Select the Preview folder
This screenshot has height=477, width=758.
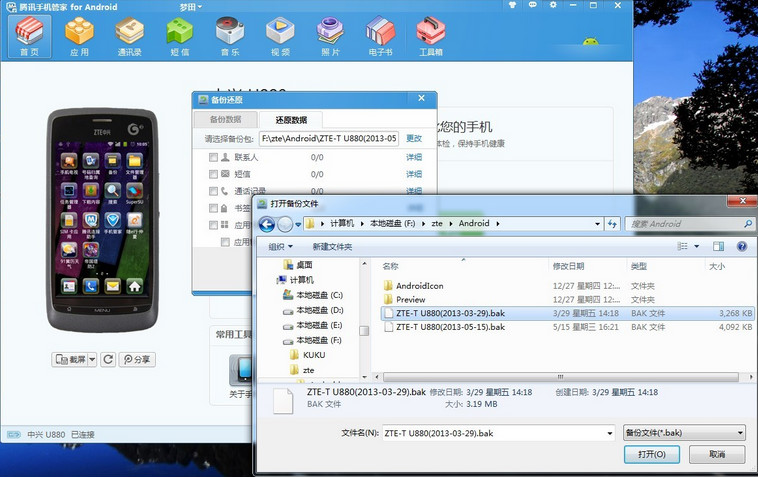coord(410,300)
